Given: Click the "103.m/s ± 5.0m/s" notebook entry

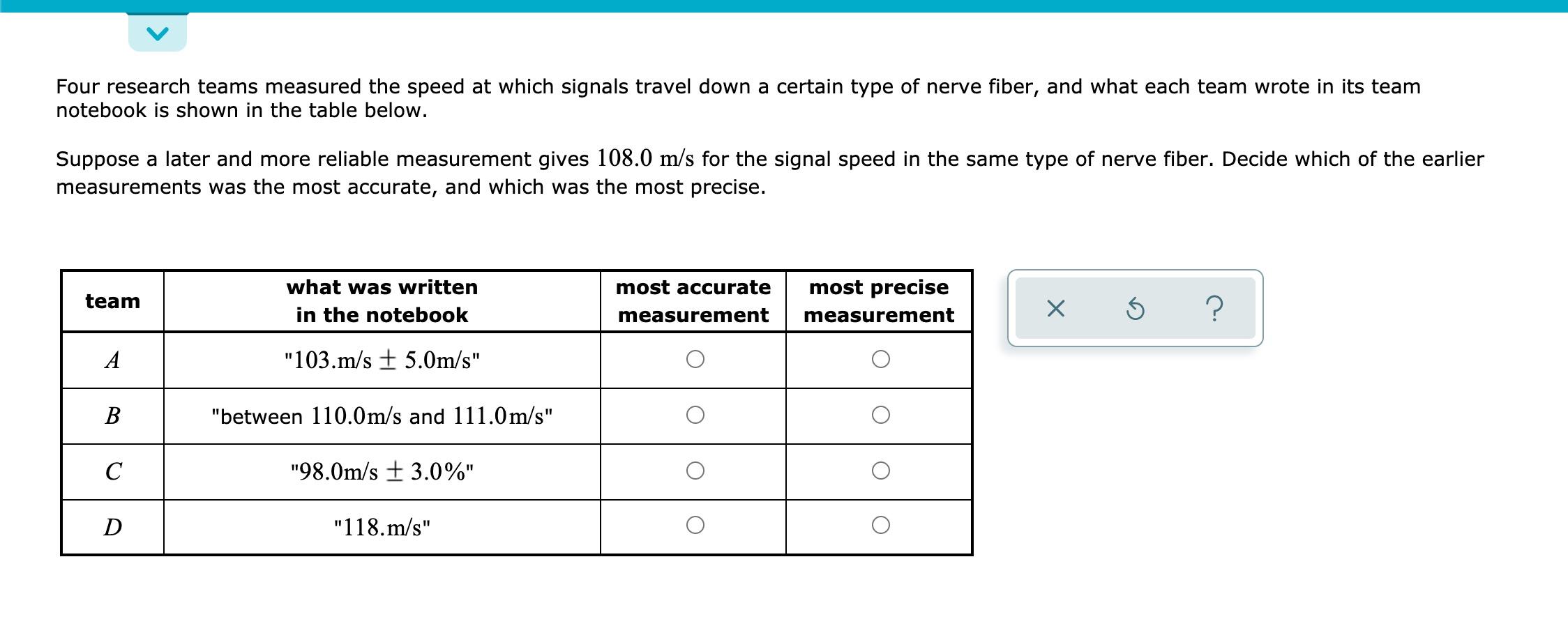Looking at the screenshot, I should (382, 360).
